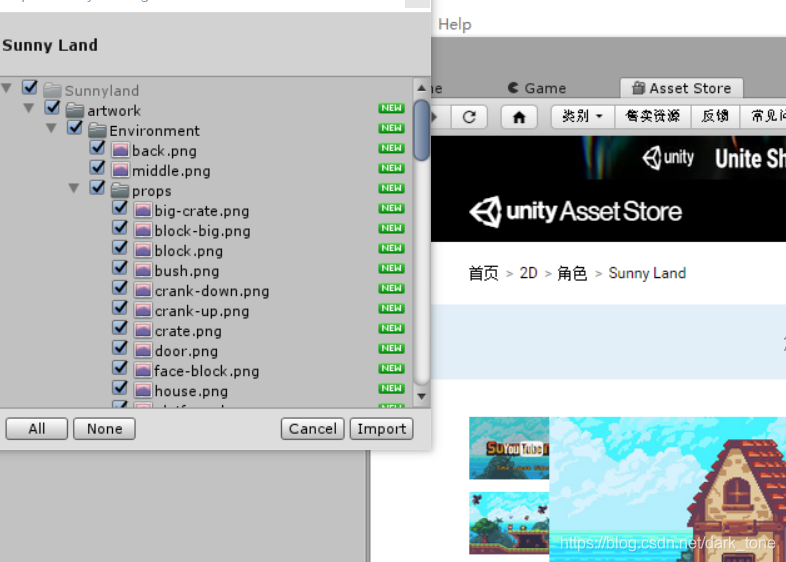Uncheck the crank-up.png checkbox

pyautogui.click(x=120, y=308)
